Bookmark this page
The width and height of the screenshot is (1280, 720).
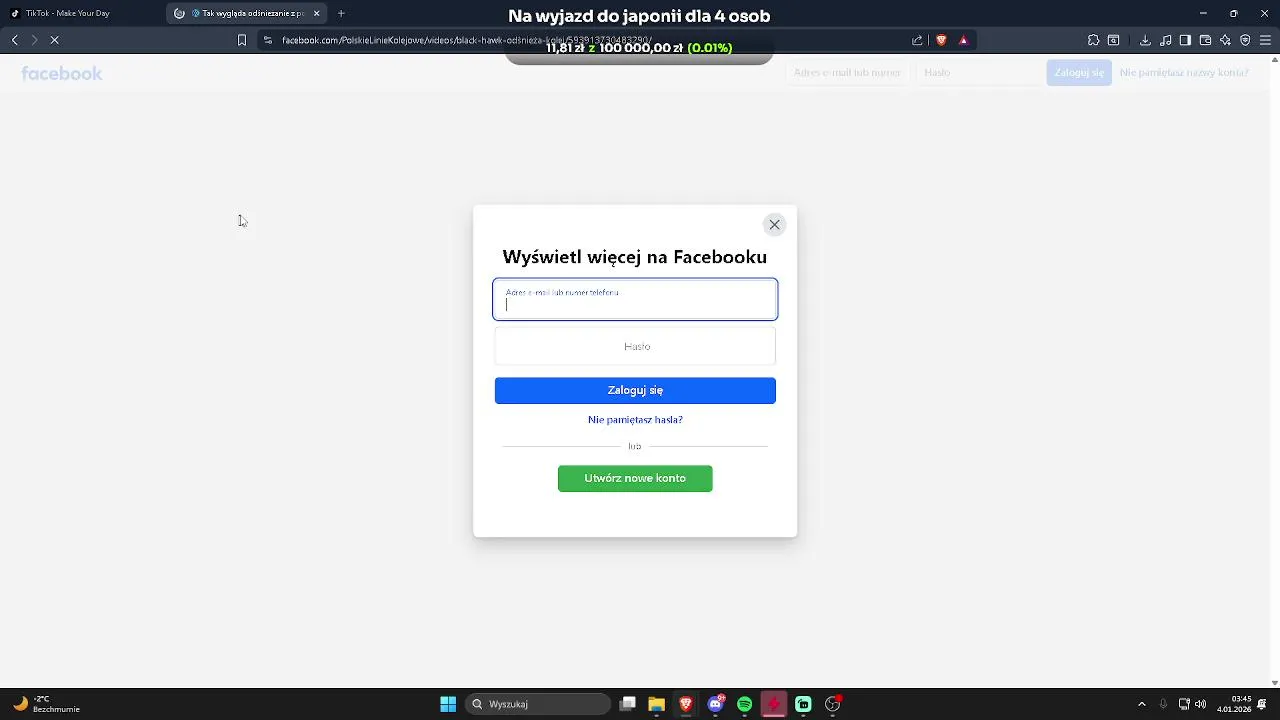coord(241,40)
